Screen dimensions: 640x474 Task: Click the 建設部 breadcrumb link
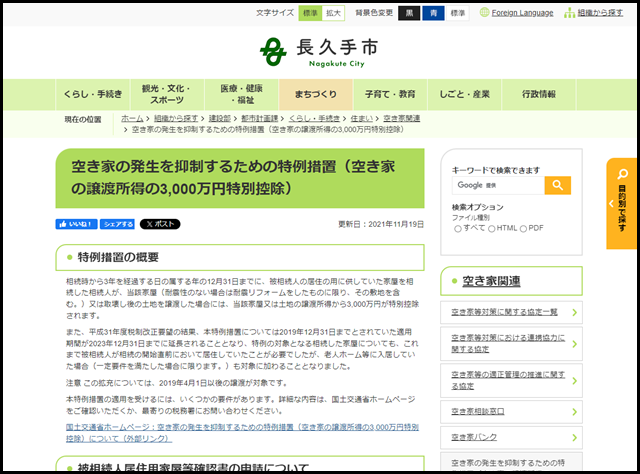point(220,118)
